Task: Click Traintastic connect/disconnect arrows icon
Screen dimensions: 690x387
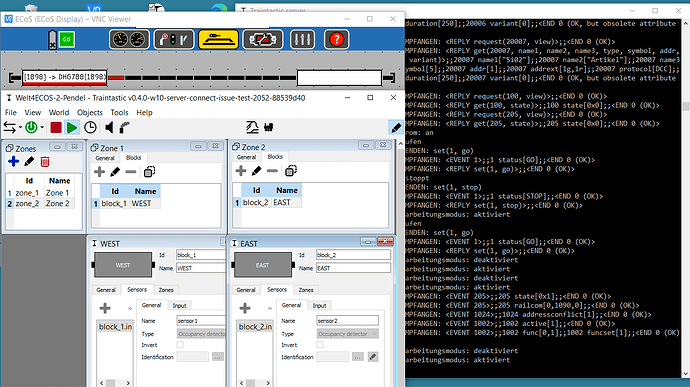Action: point(9,128)
